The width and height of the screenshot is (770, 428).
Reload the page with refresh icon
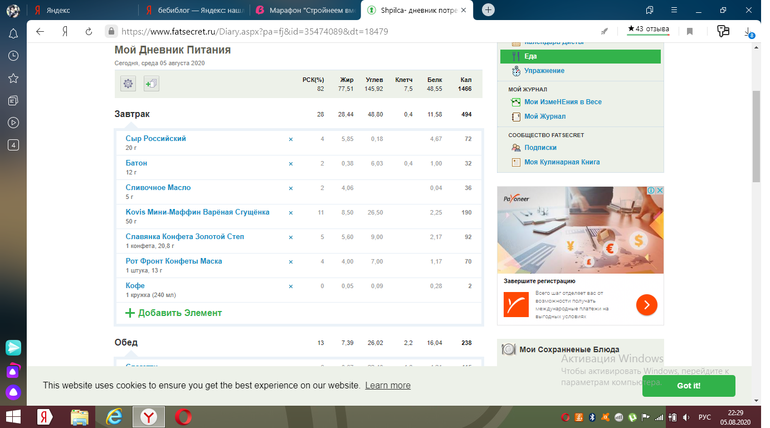[x=88, y=31]
